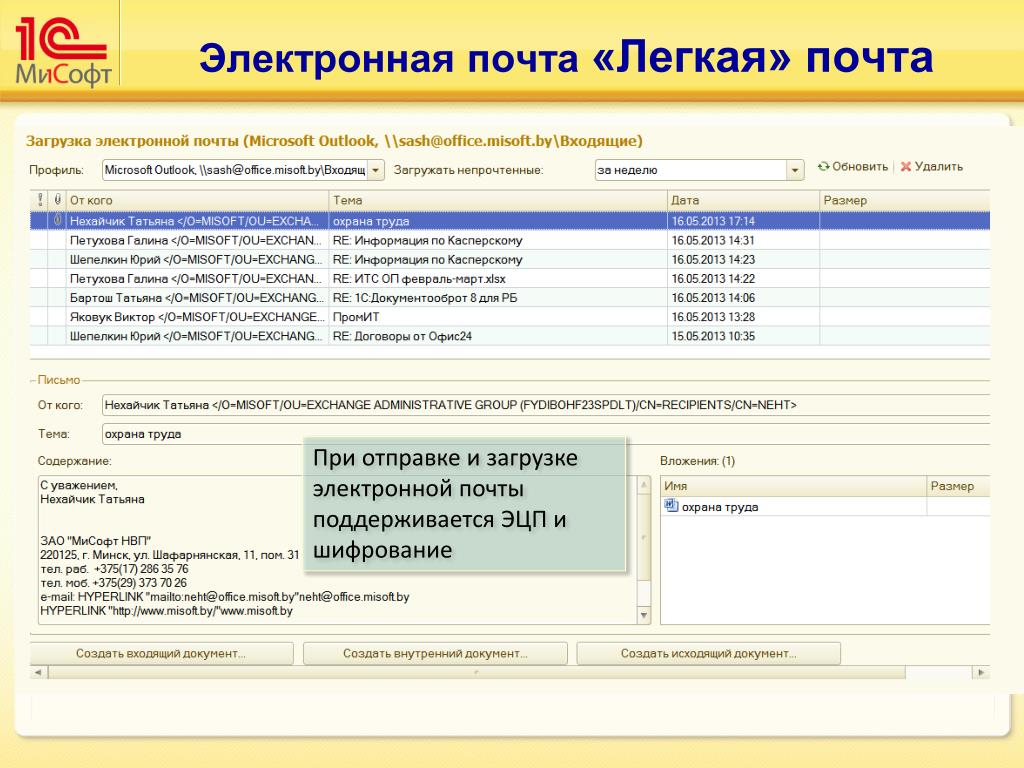The image size is (1024, 768).
Task: Sort by the Дата column header
Action: click(743, 200)
